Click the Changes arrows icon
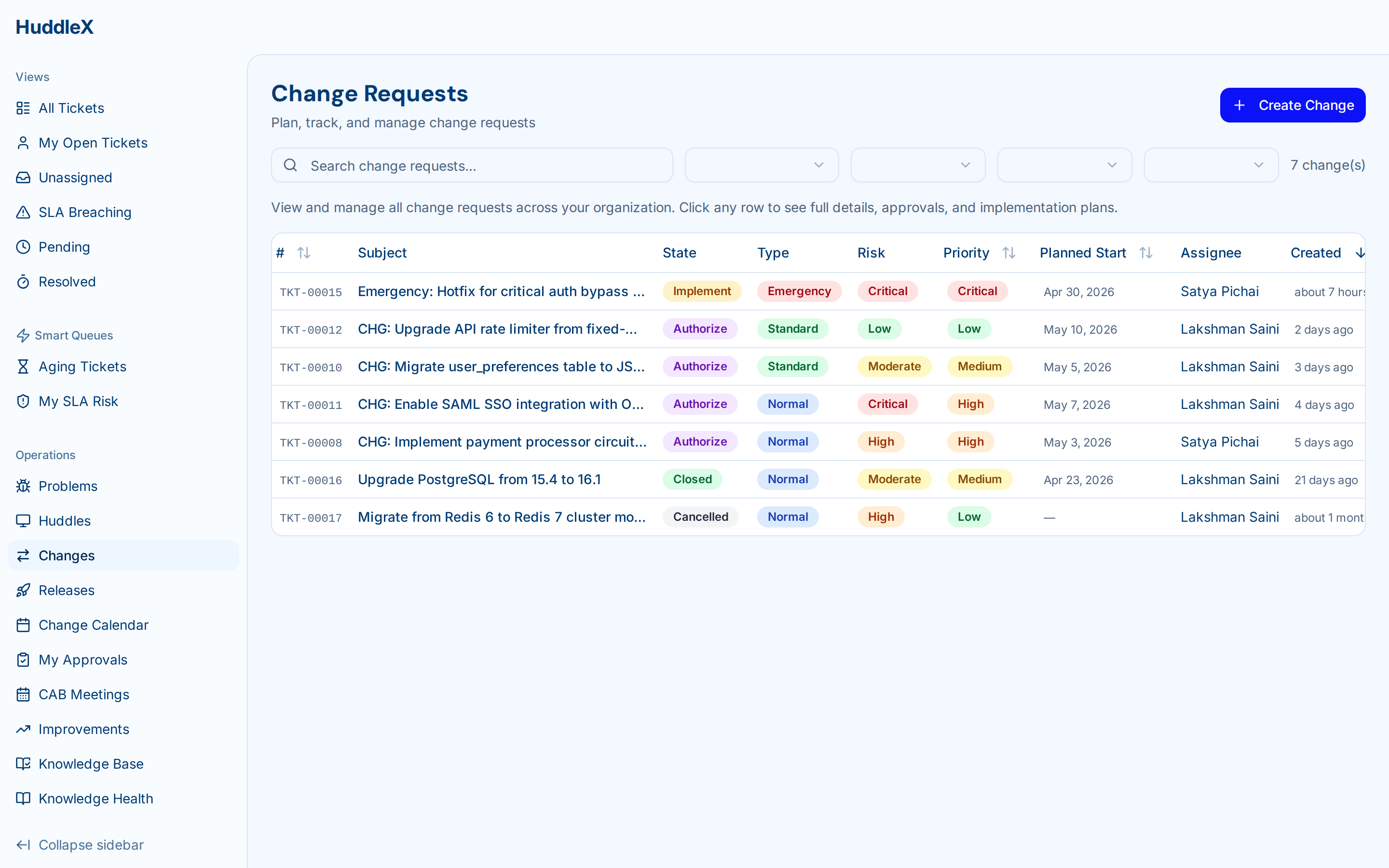This screenshot has width=1389, height=868. (x=23, y=556)
